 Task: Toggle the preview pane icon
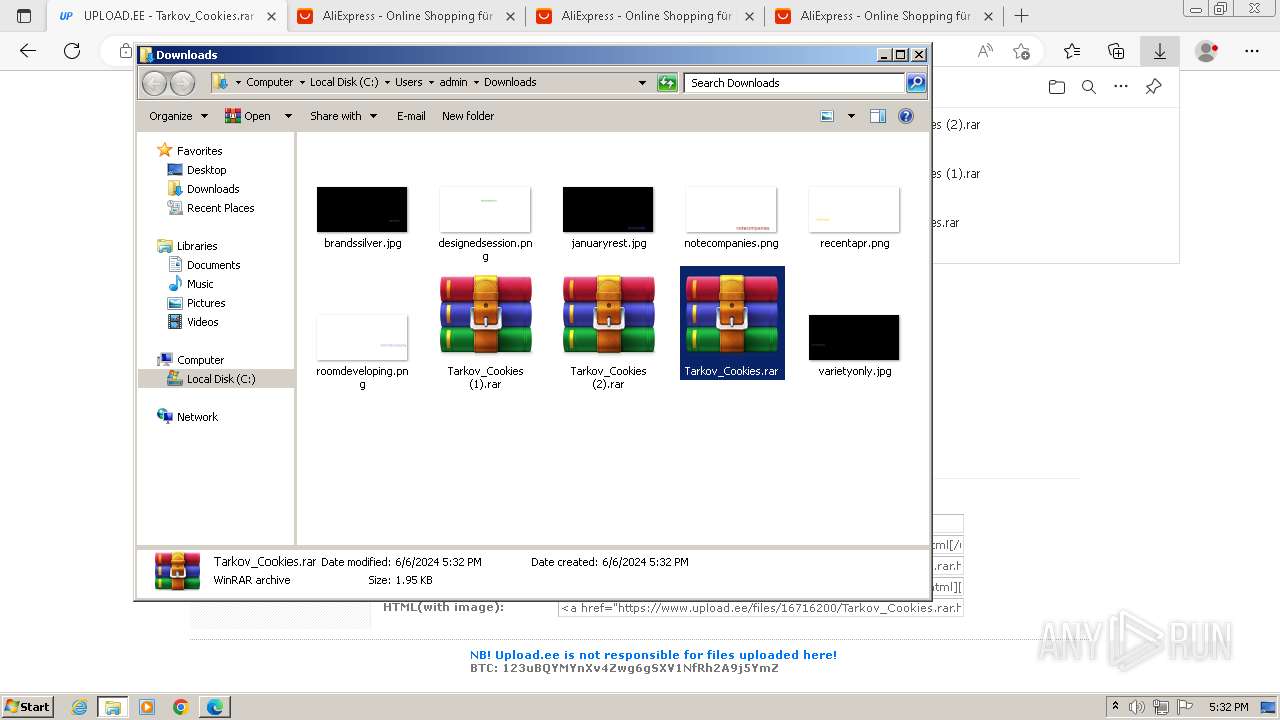tap(877, 116)
